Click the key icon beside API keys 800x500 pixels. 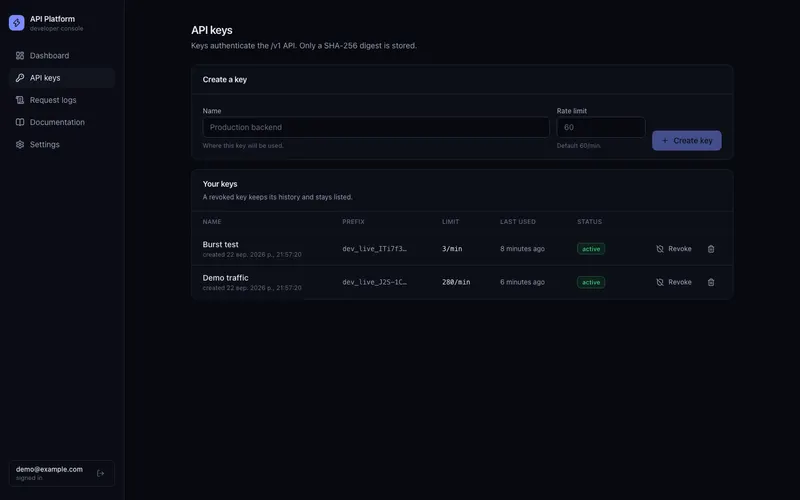pos(20,78)
